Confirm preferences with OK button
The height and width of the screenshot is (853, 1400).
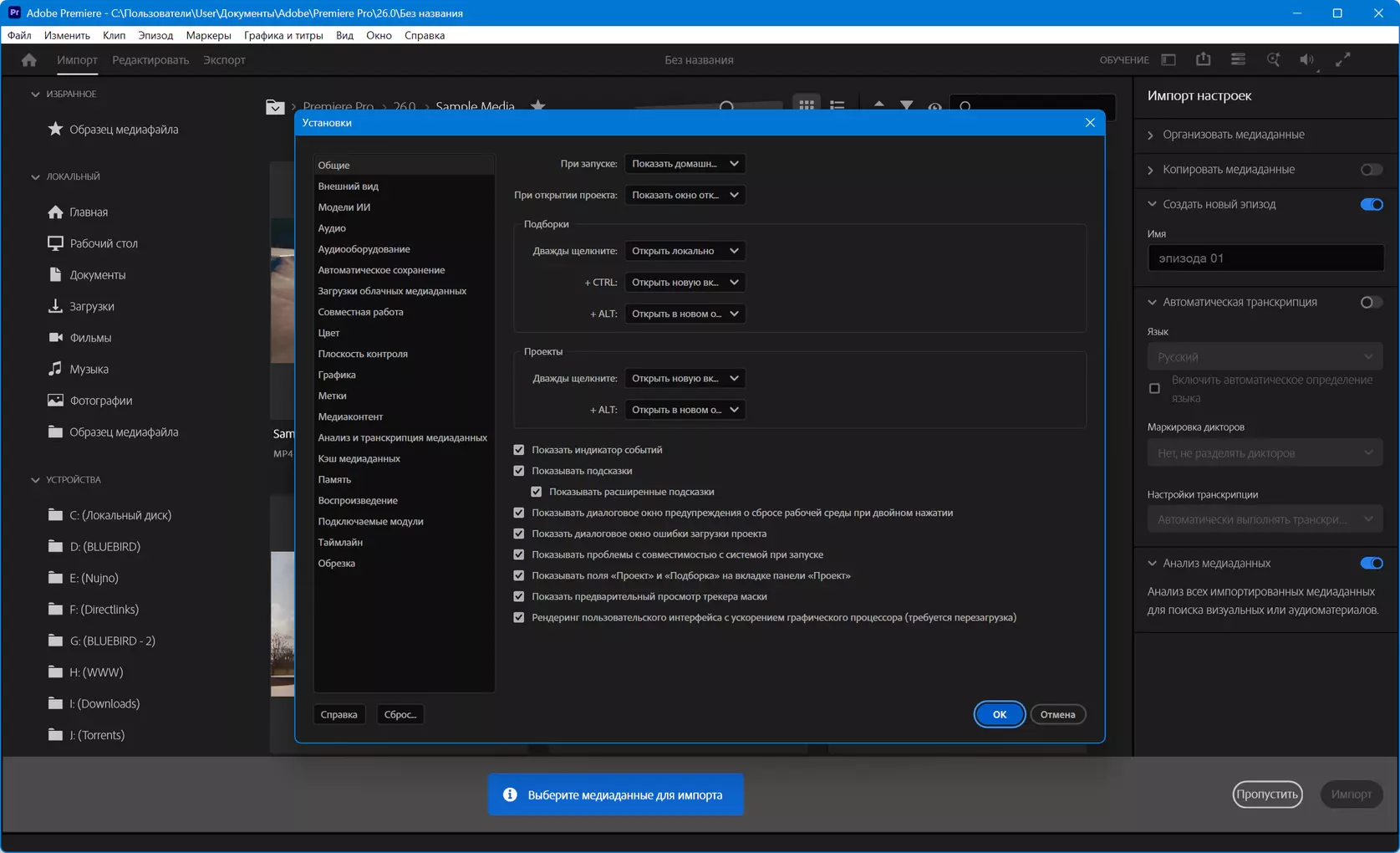[1000, 714]
